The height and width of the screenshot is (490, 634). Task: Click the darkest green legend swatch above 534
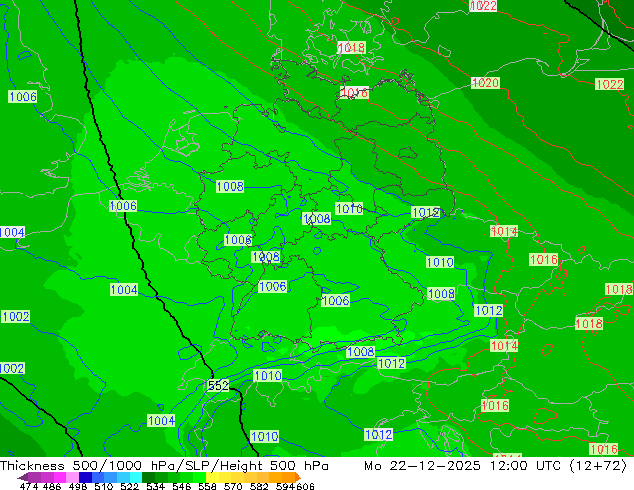click(x=148, y=477)
